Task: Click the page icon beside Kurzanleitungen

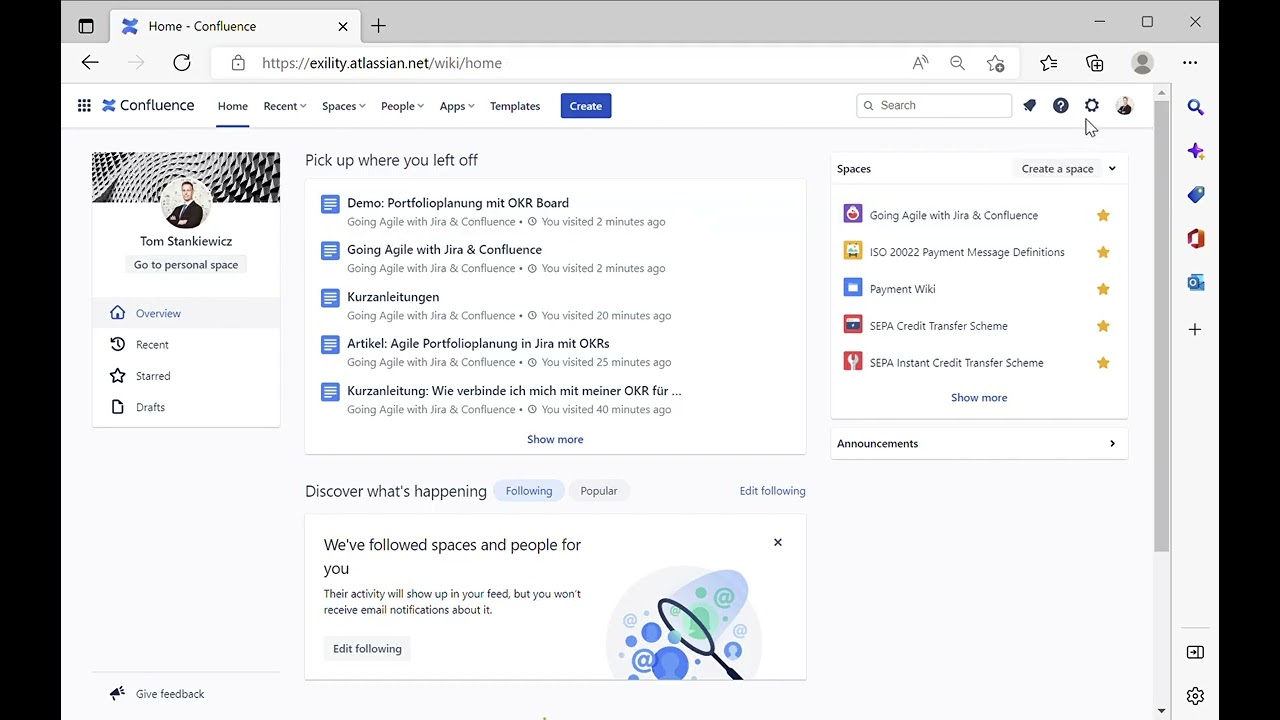Action: pyautogui.click(x=330, y=298)
